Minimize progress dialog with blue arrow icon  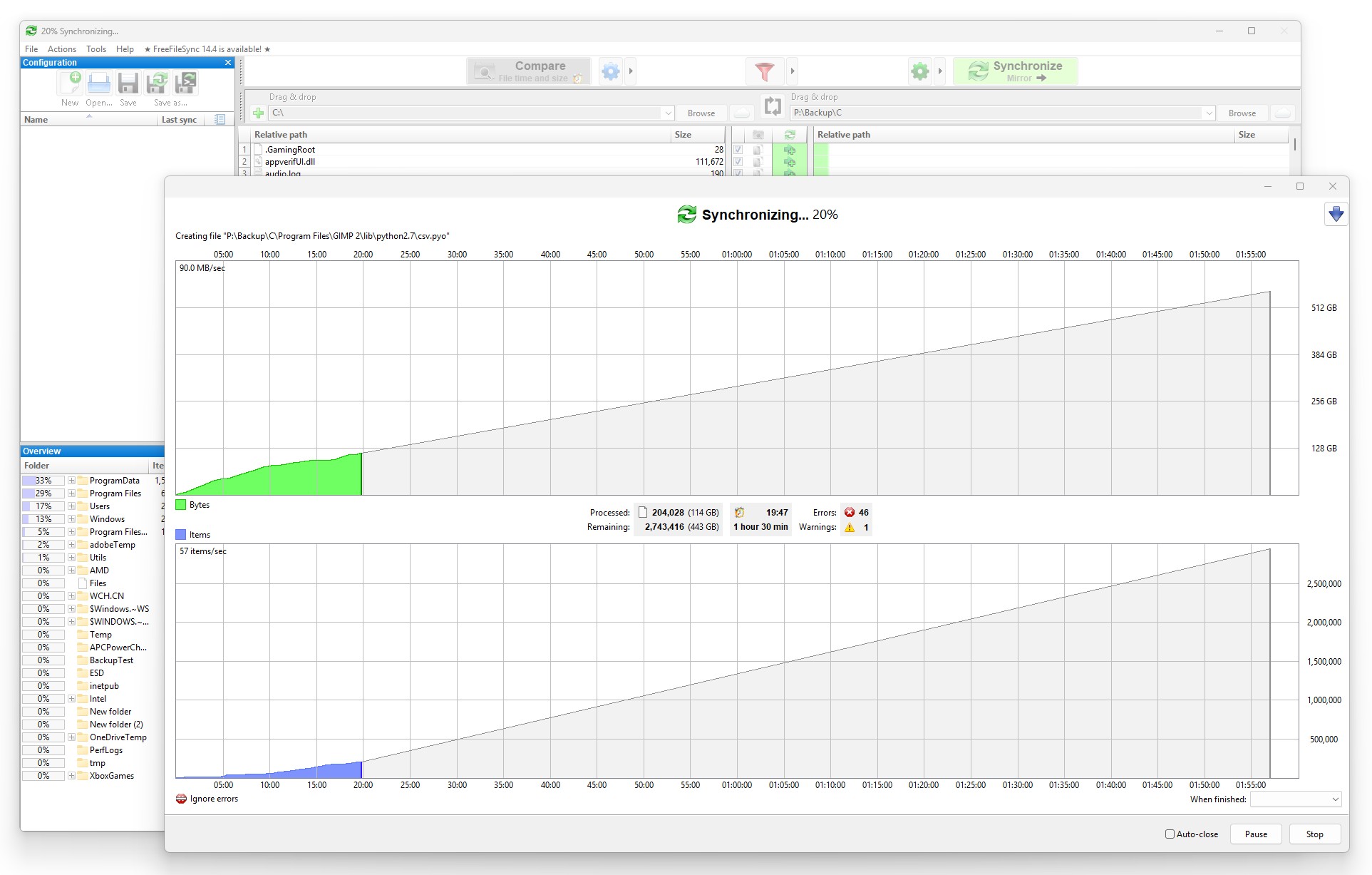[x=1336, y=214]
